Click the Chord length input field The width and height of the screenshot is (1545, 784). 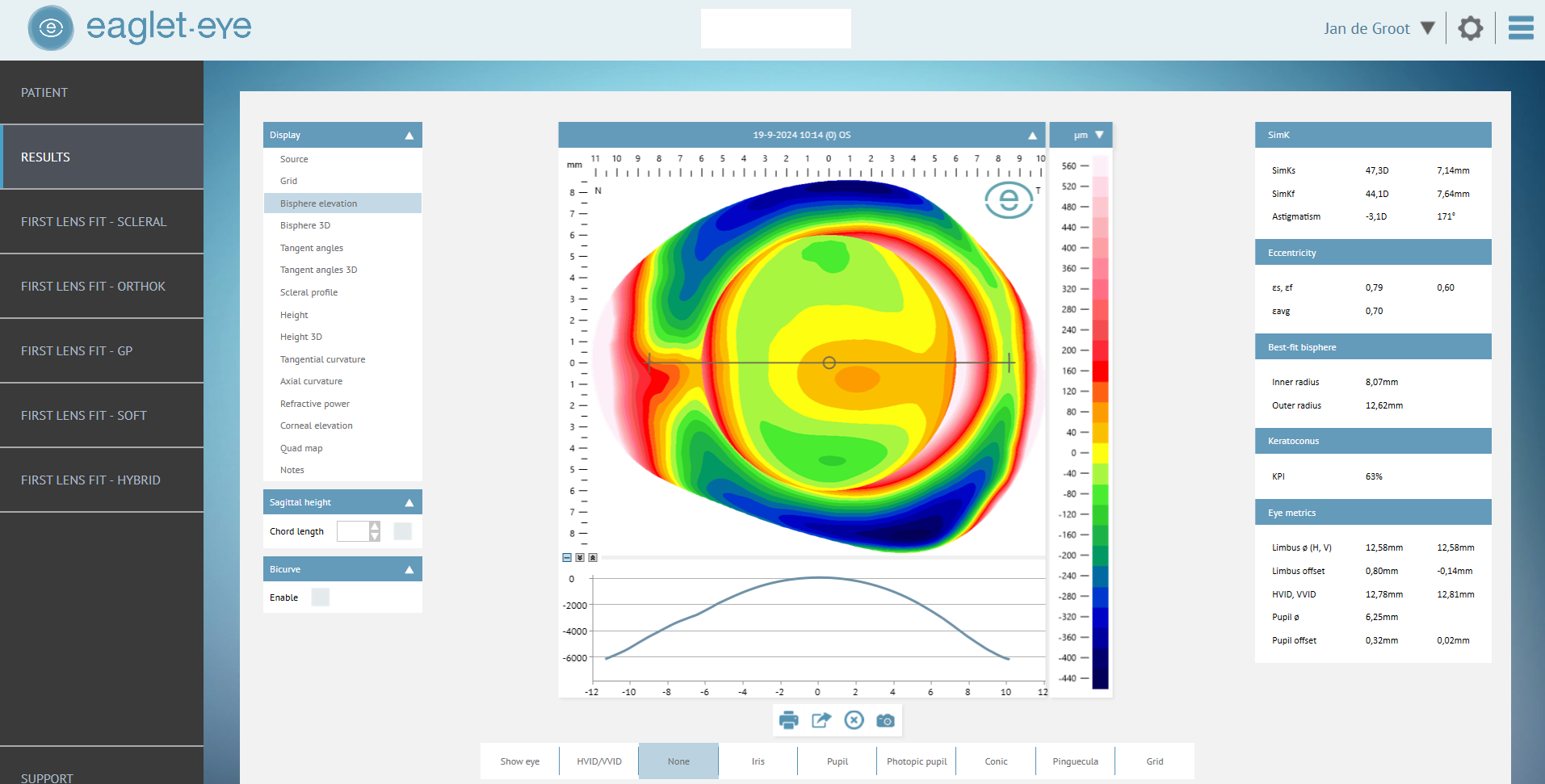[x=353, y=531]
